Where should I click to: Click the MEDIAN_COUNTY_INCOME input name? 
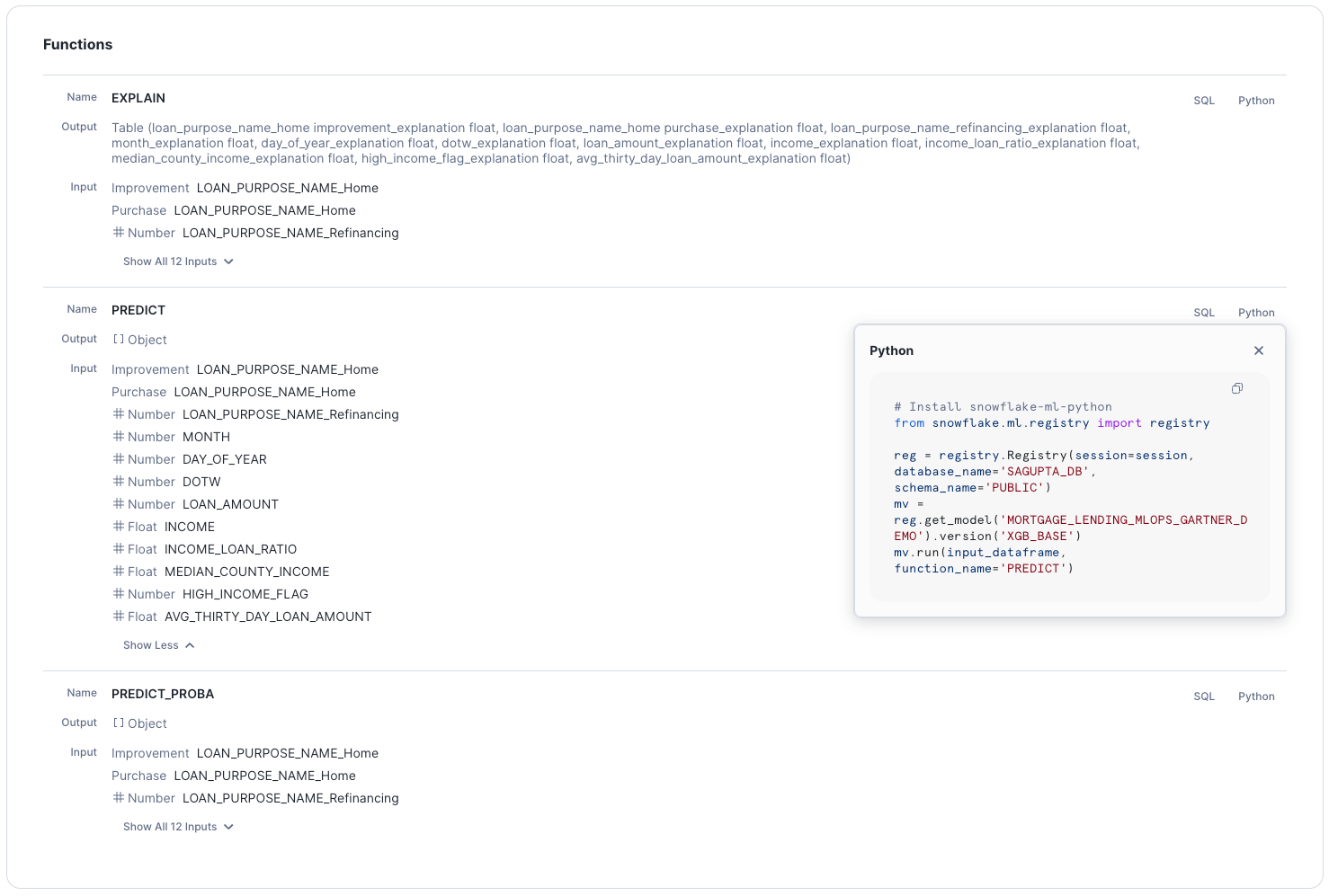pos(247,572)
